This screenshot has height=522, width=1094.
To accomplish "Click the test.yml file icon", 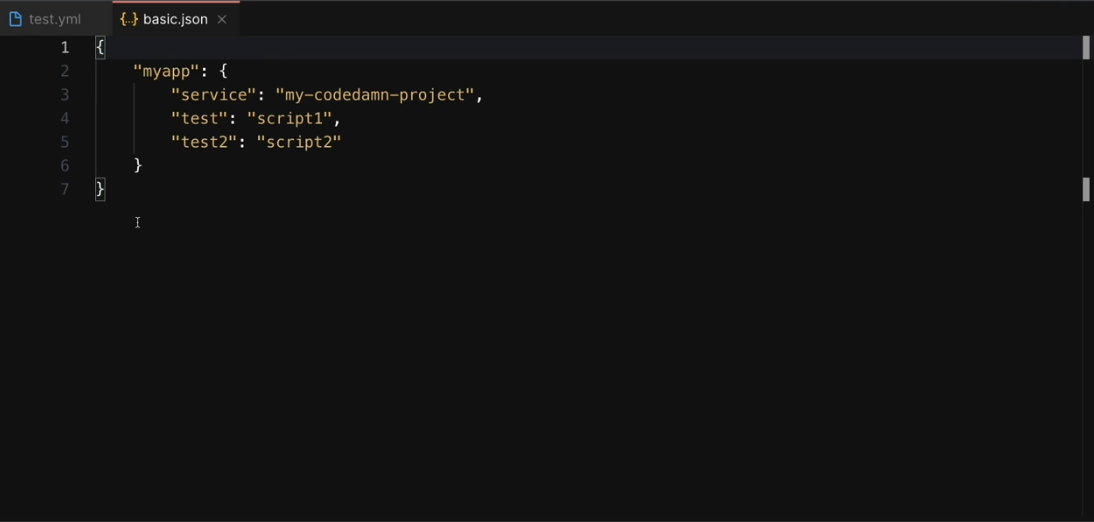I will point(15,19).
